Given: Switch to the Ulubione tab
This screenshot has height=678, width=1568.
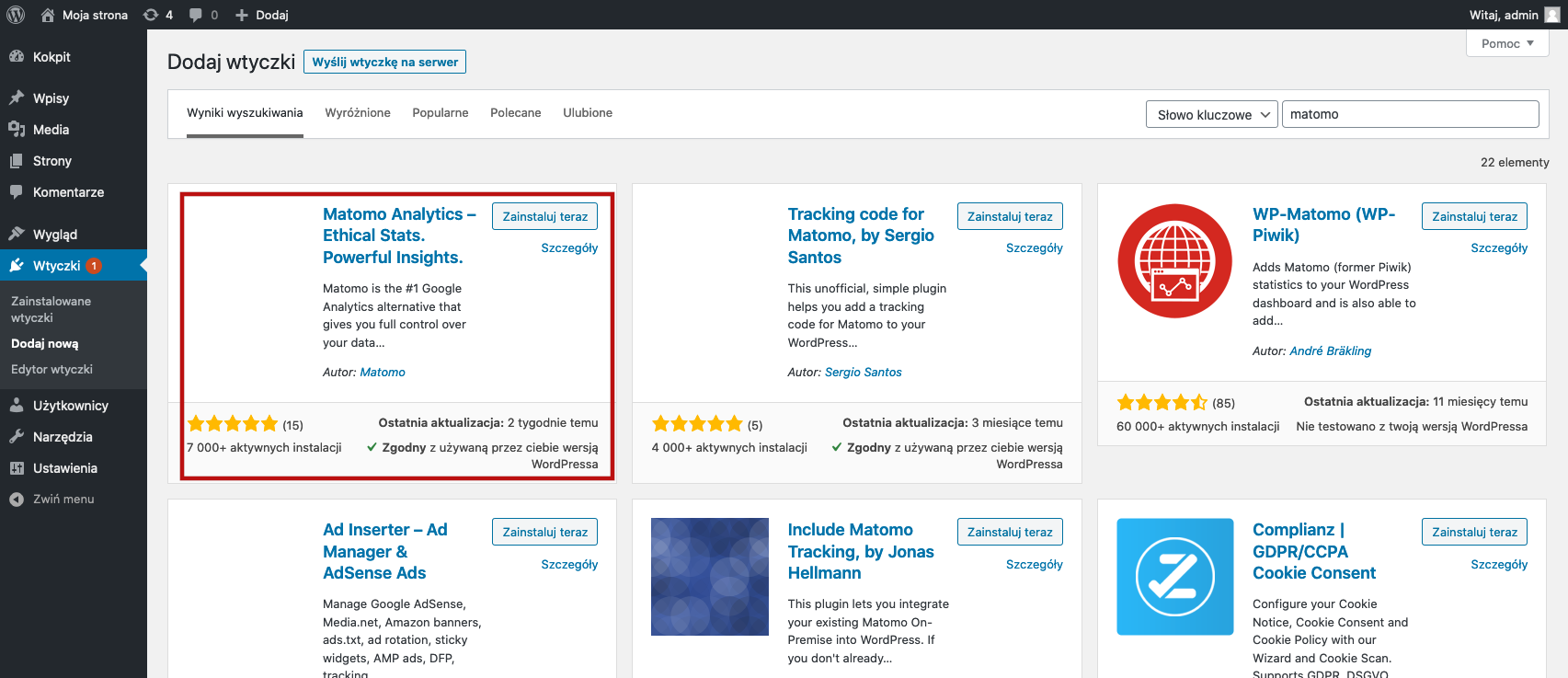Looking at the screenshot, I should click(588, 113).
